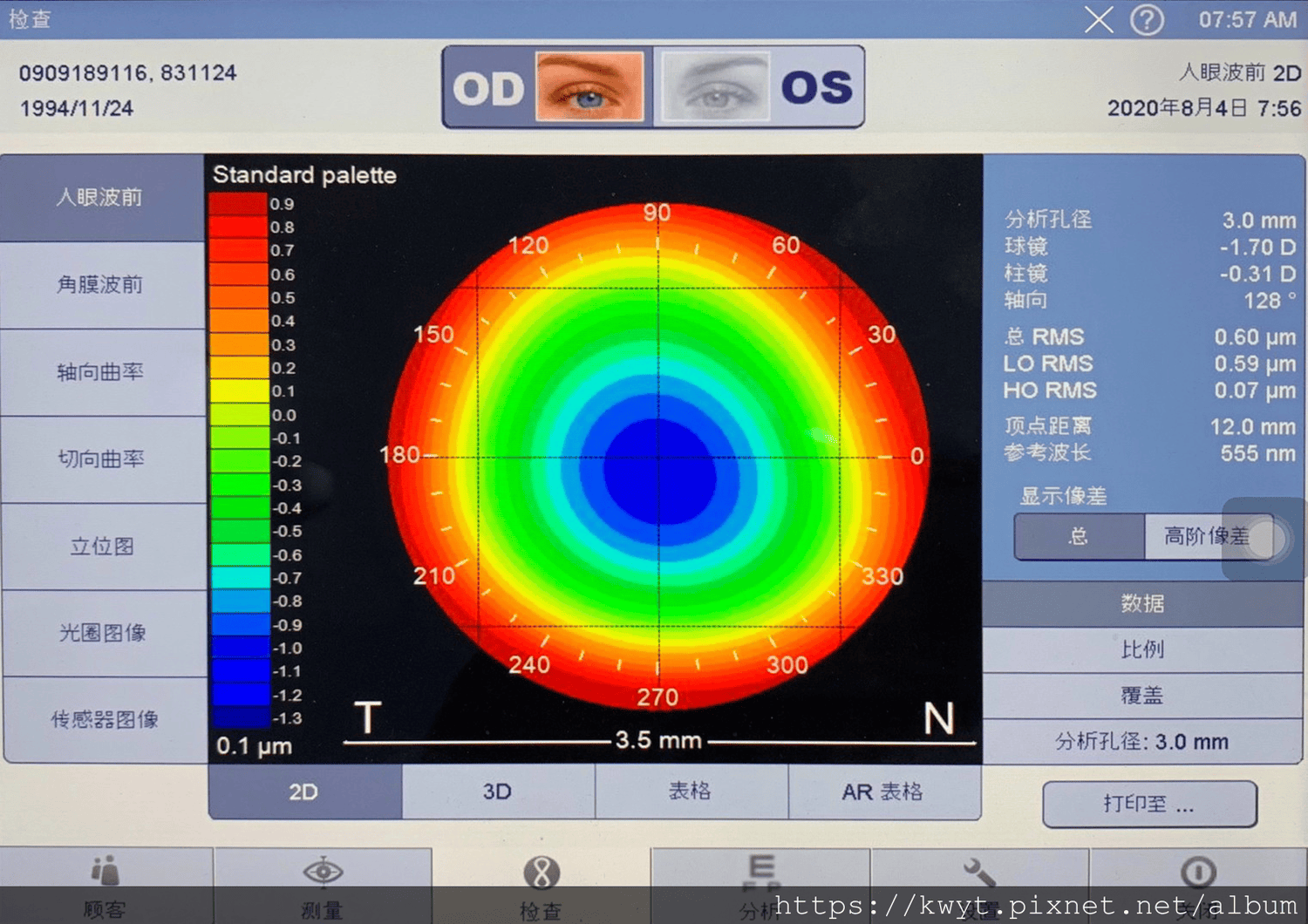This screenshot has height=924, width=1308.
Task: Click the 270 degree axis label
Action: click(657, 697)
